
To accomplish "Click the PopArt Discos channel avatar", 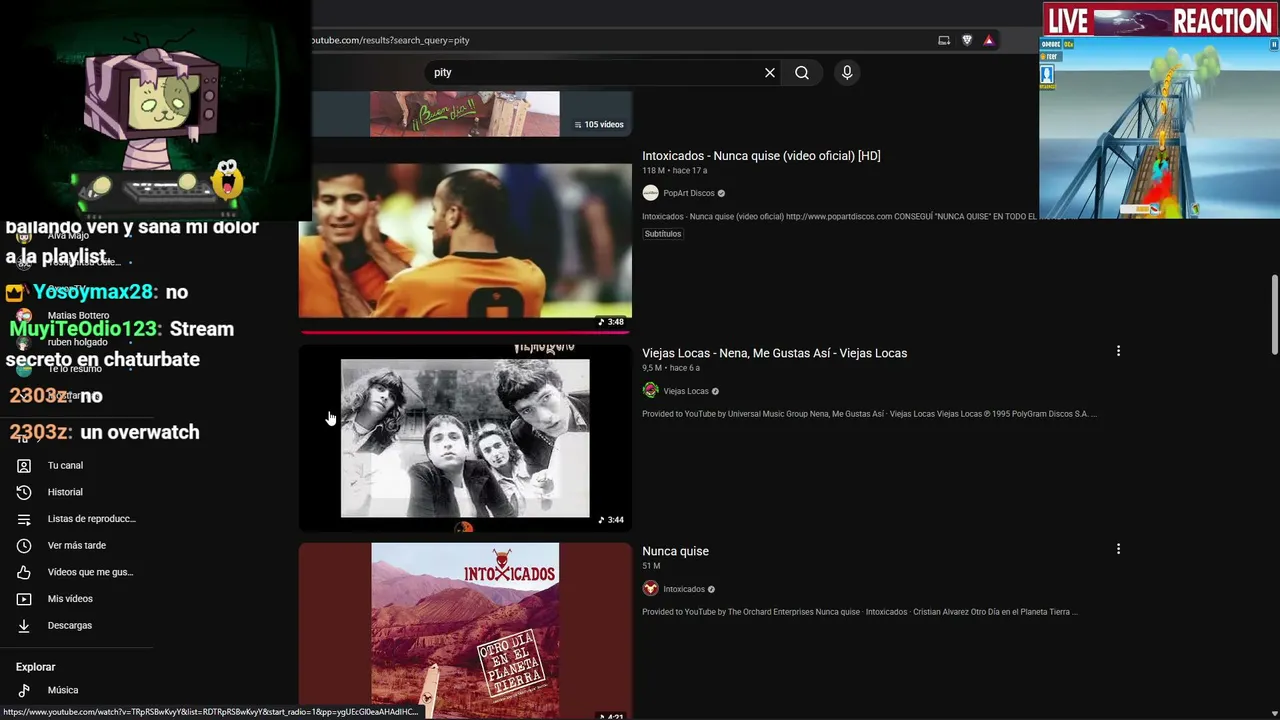I will [650, 193].
